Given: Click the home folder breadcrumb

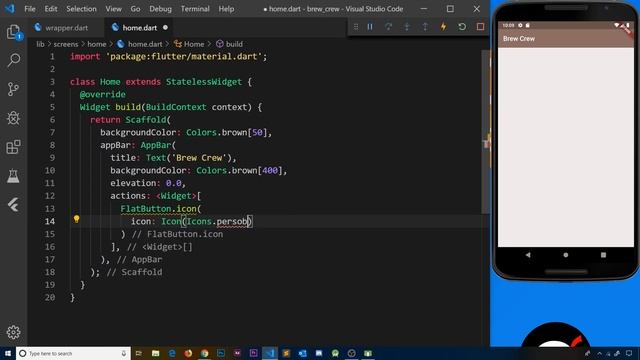Looking at the screenshot, I should [97, 44].
